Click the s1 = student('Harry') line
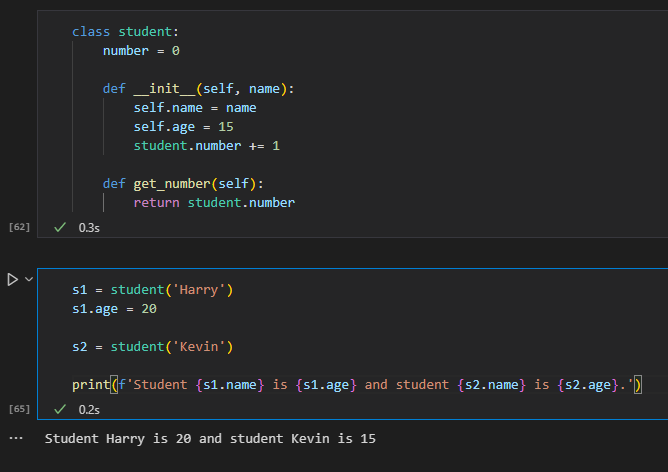 [153, 290]
